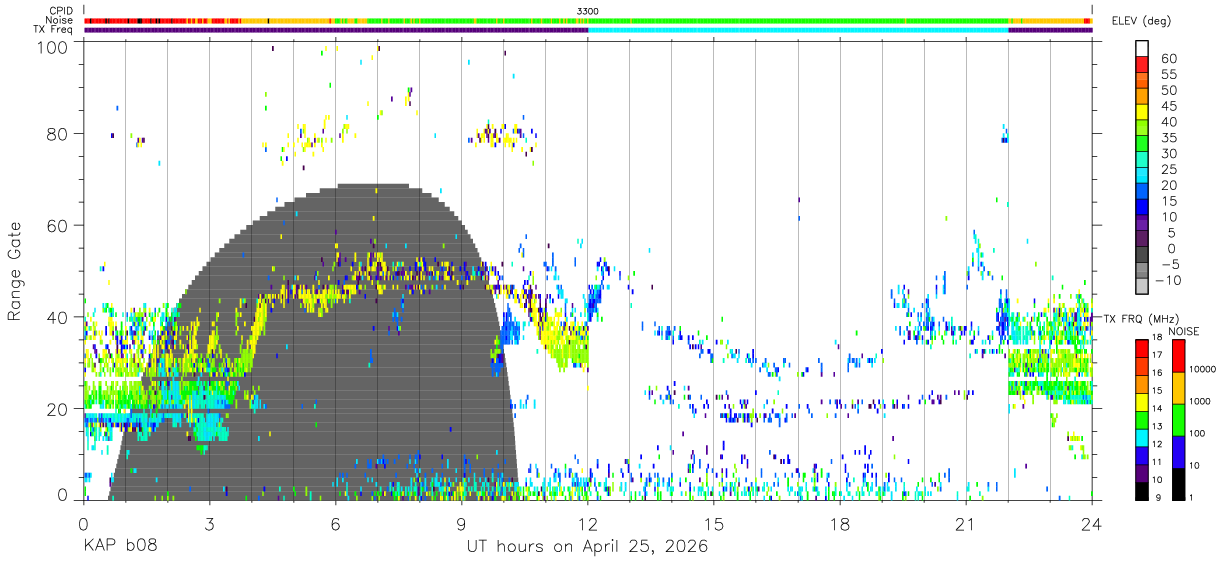Screen dimensions: 1228x567
Task: Pick the green 30–35 elevation color band
Action: [1142, 145]
